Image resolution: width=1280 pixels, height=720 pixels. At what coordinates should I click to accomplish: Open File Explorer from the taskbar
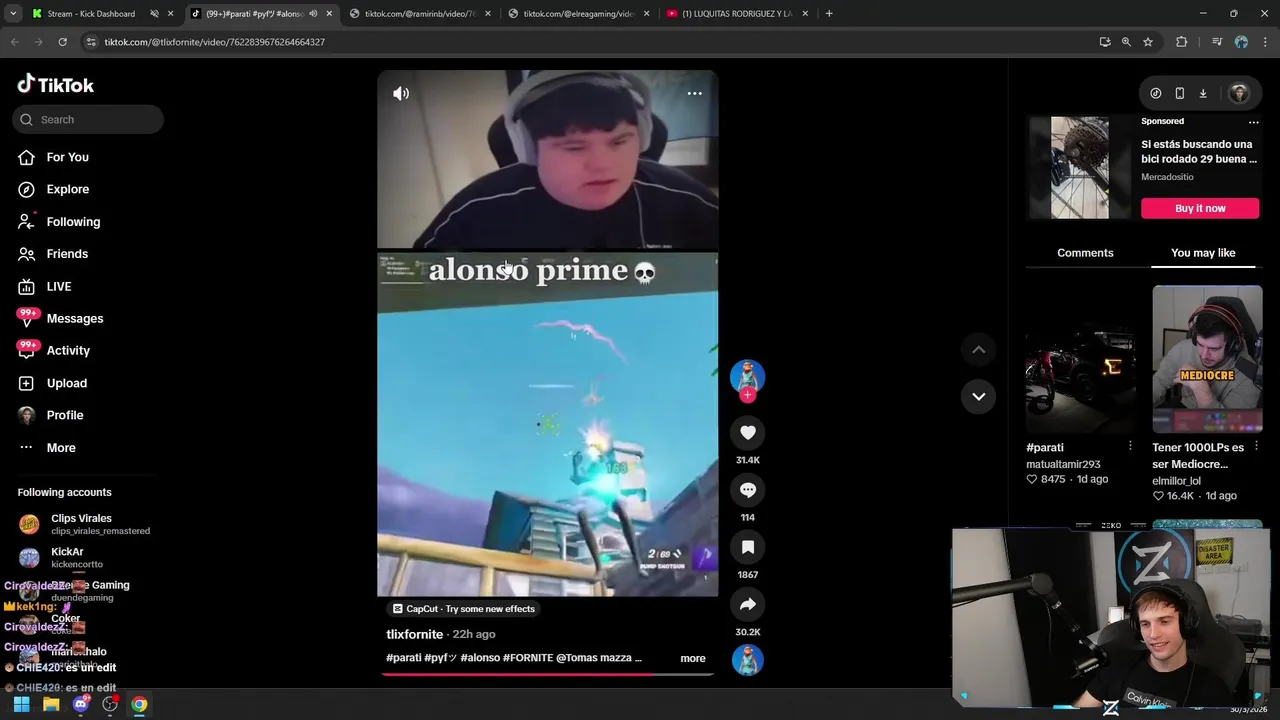(51, 704)
